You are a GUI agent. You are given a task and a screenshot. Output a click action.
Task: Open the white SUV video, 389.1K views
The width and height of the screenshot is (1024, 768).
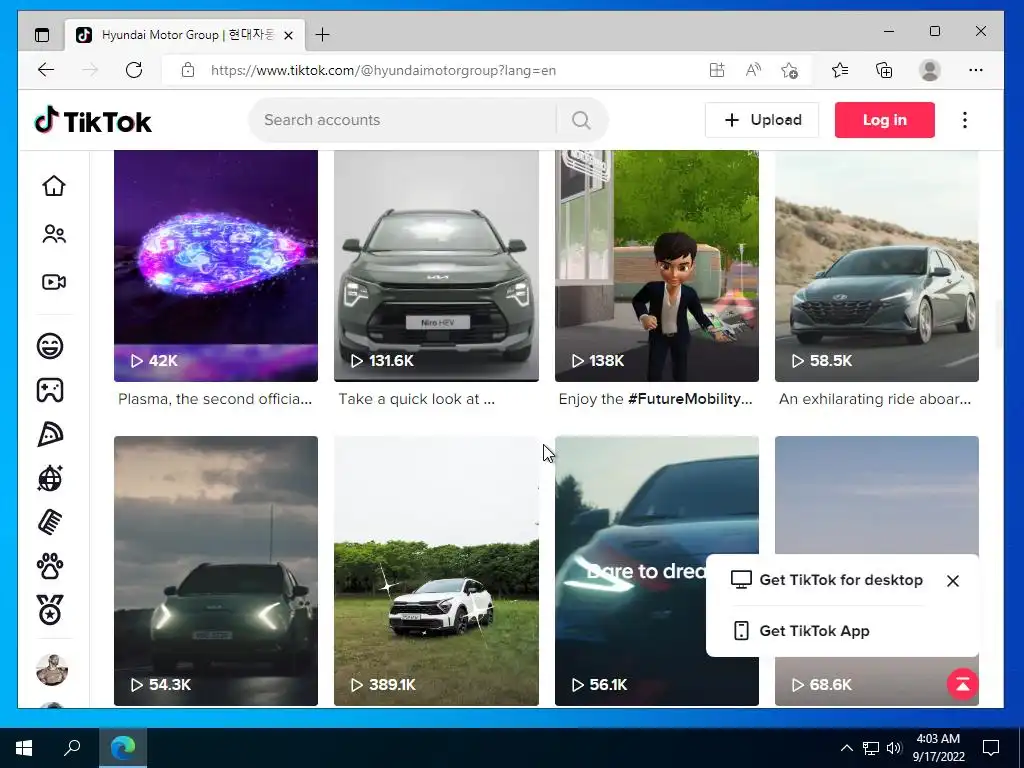(x=436, y=571)
